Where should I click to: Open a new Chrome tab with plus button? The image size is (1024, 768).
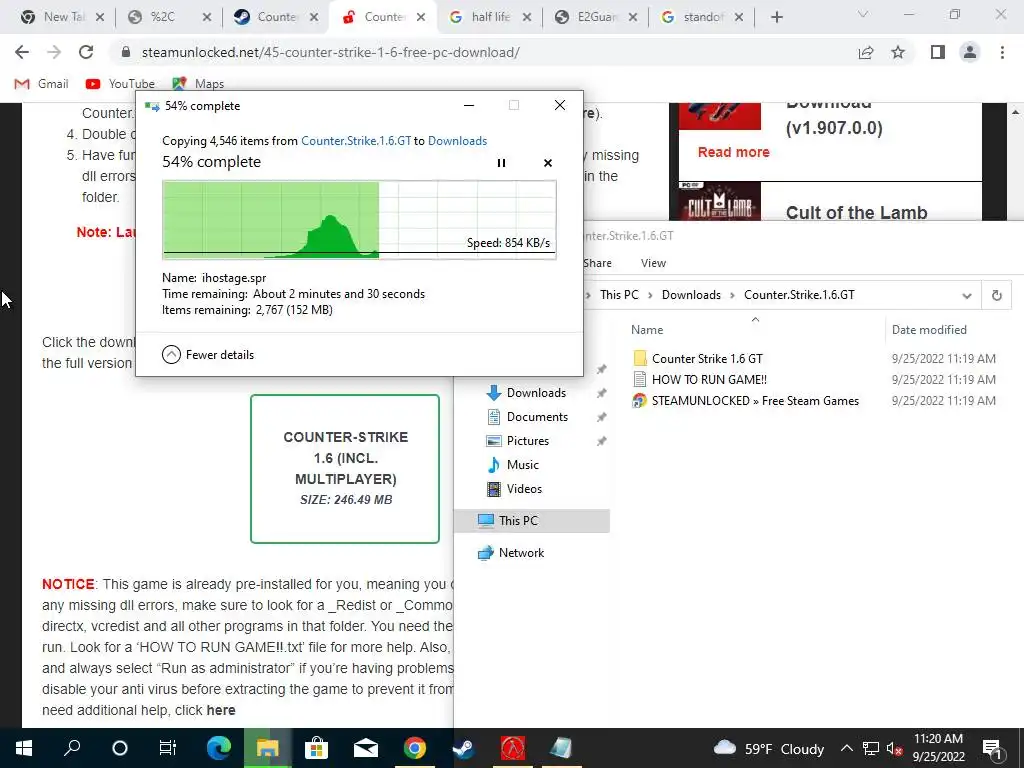[776, 17]
